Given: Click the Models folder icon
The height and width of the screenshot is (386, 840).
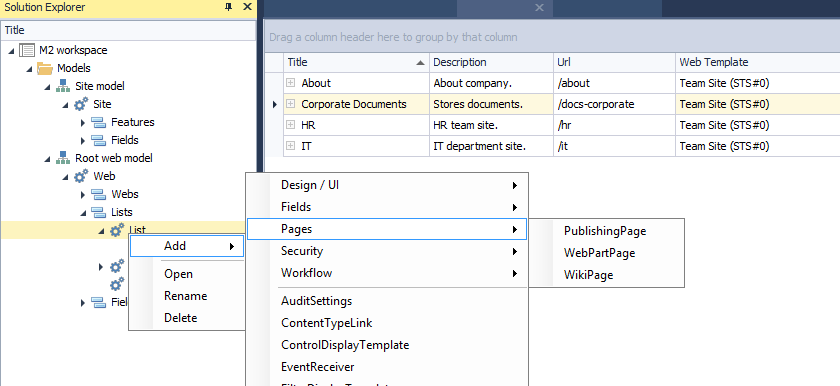Looking at the screenshot, I should click(x=44, y=69).
